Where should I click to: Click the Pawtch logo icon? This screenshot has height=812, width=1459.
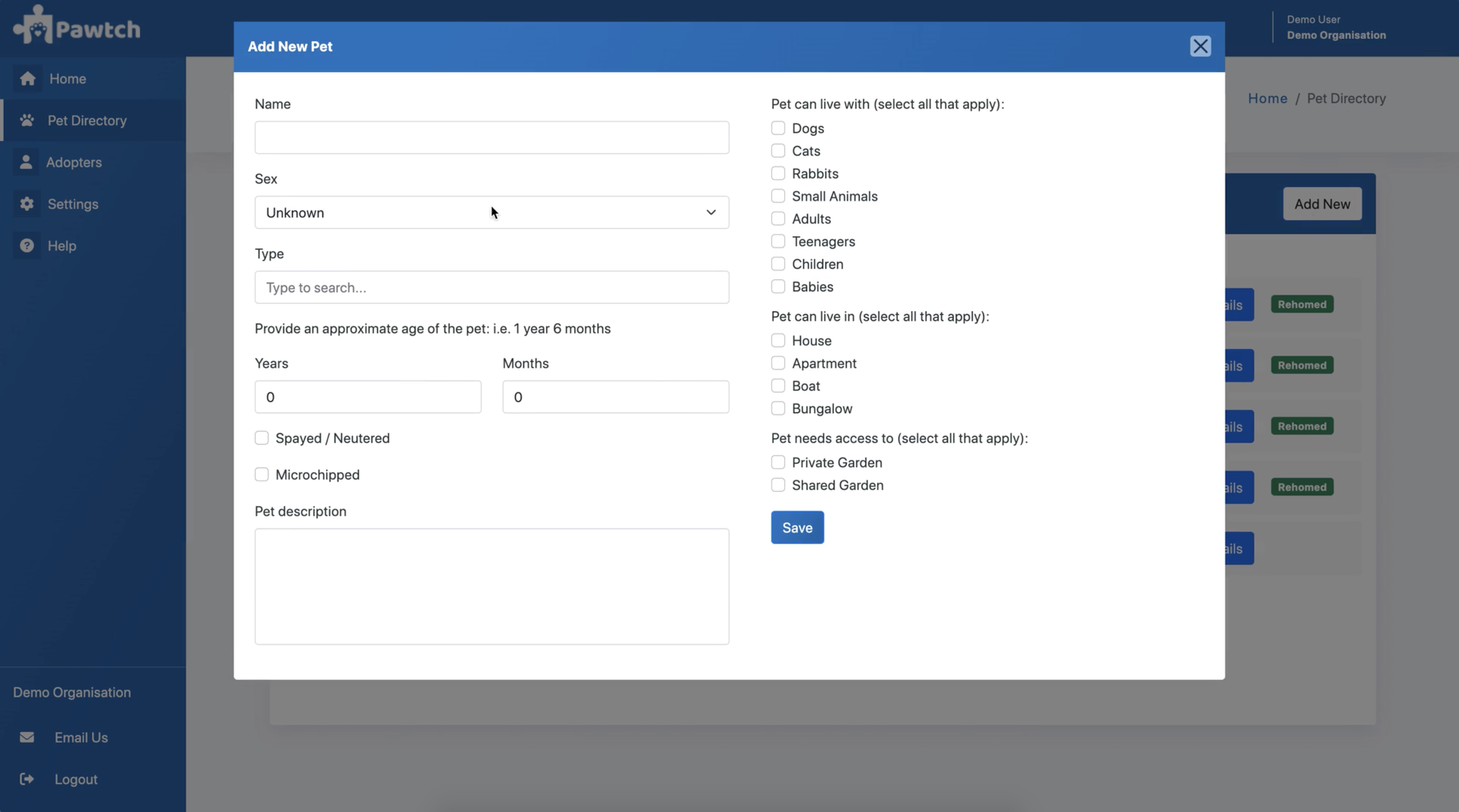pyautogui.click(x=33, y=25)
